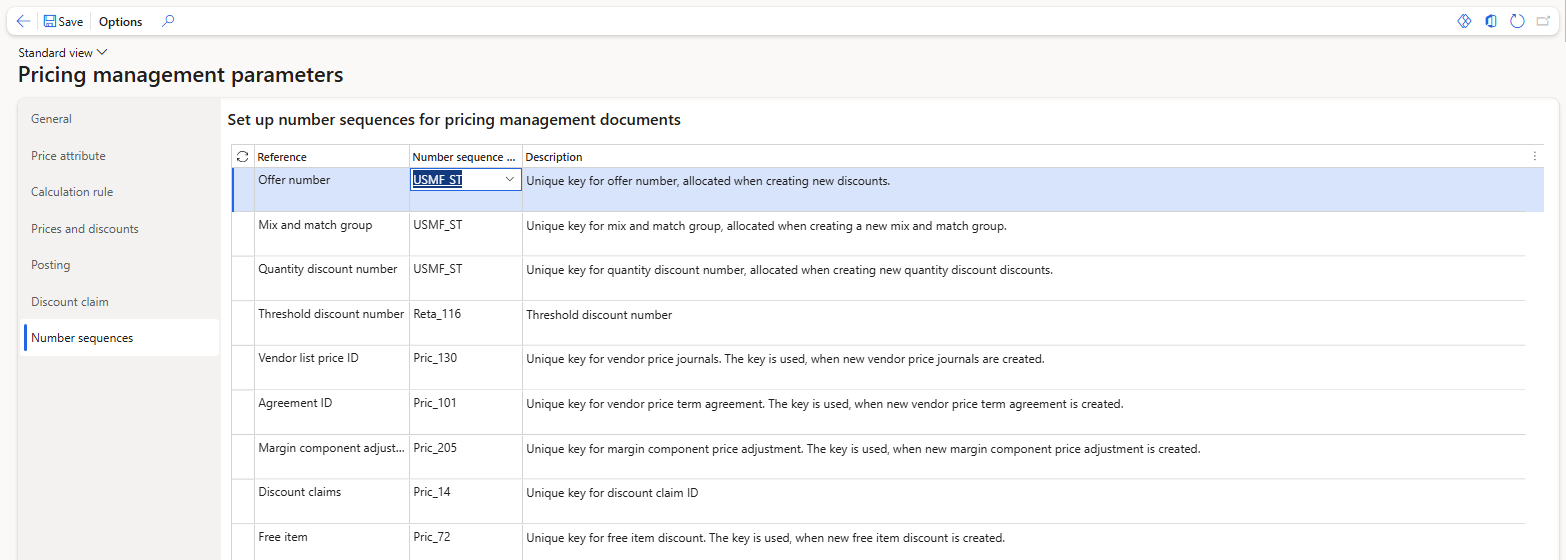Open the Options menu
The height and width of the screenshot is (560, 1566).
tap(121, 21)
